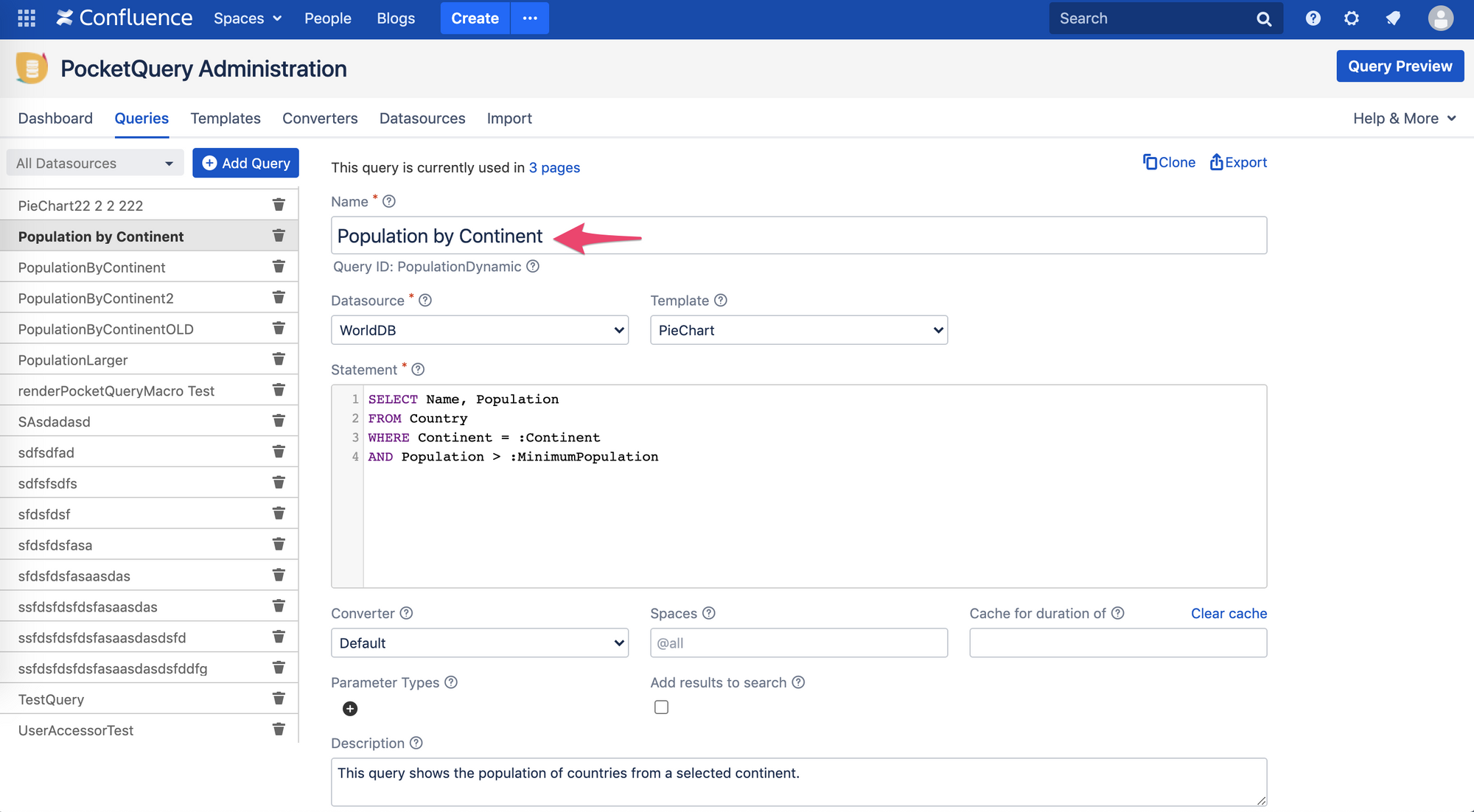Focus the Spaces @all input
The image size is (1474, 812).
click(799, 643)
